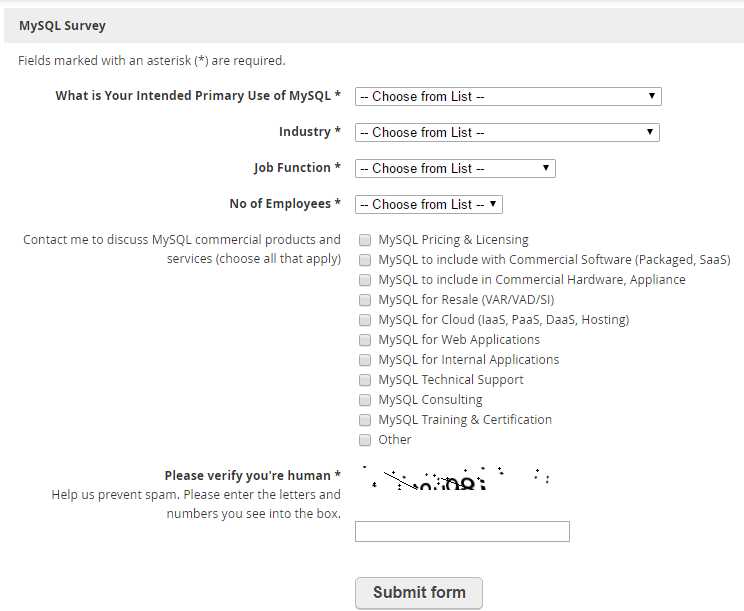Expand the Industry dropdown list
Image resolution: width=744 pixels, height=611 pixels.
tap(507, 132)
